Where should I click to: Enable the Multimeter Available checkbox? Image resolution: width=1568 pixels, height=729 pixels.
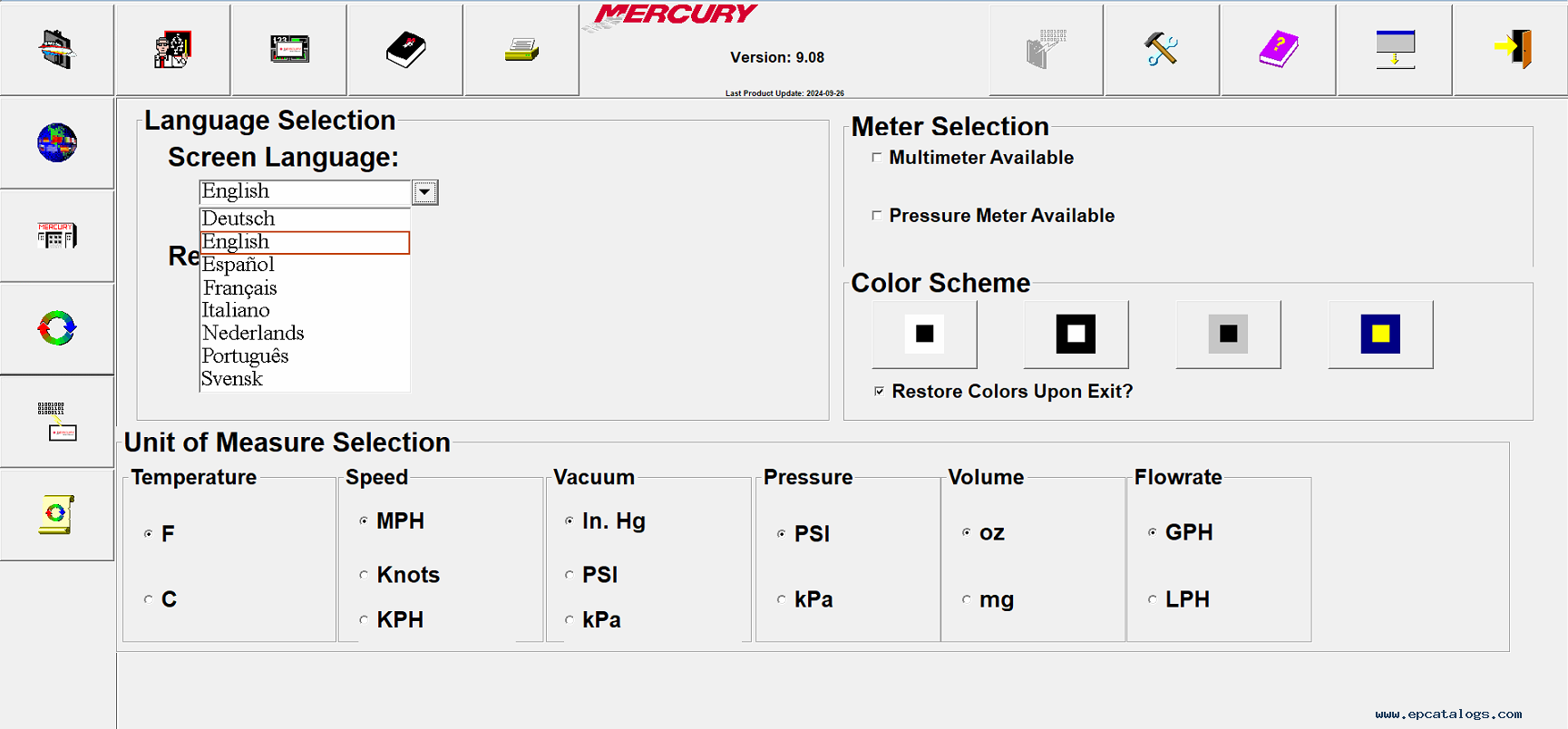tap(877, 158)
